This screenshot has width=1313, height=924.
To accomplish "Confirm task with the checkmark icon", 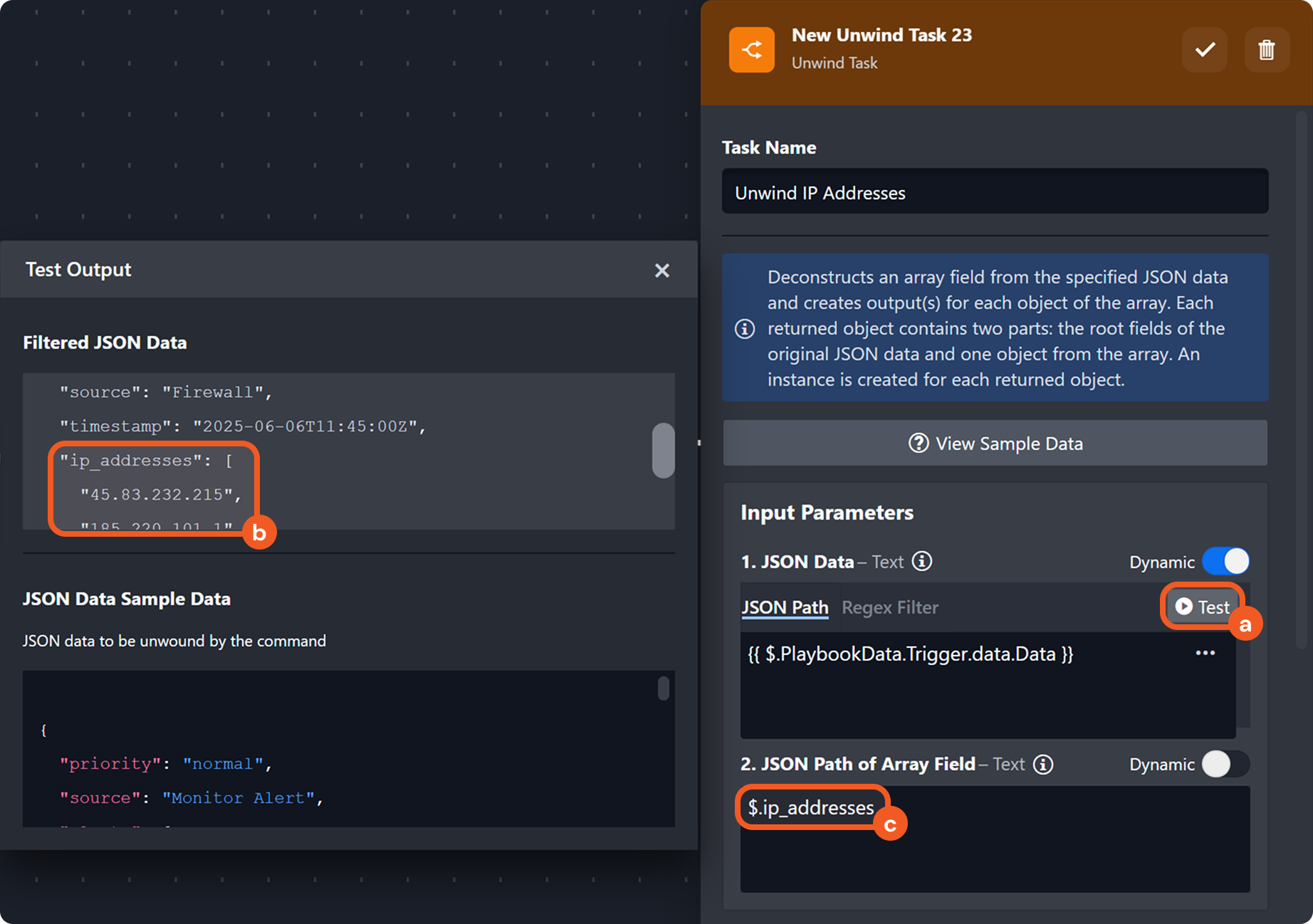I will click(x=1204, y=50).
